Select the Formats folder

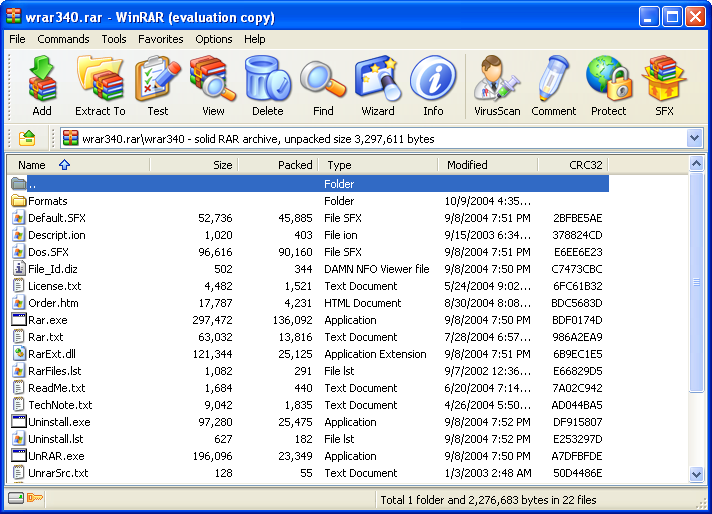click(x=48, y=201)
